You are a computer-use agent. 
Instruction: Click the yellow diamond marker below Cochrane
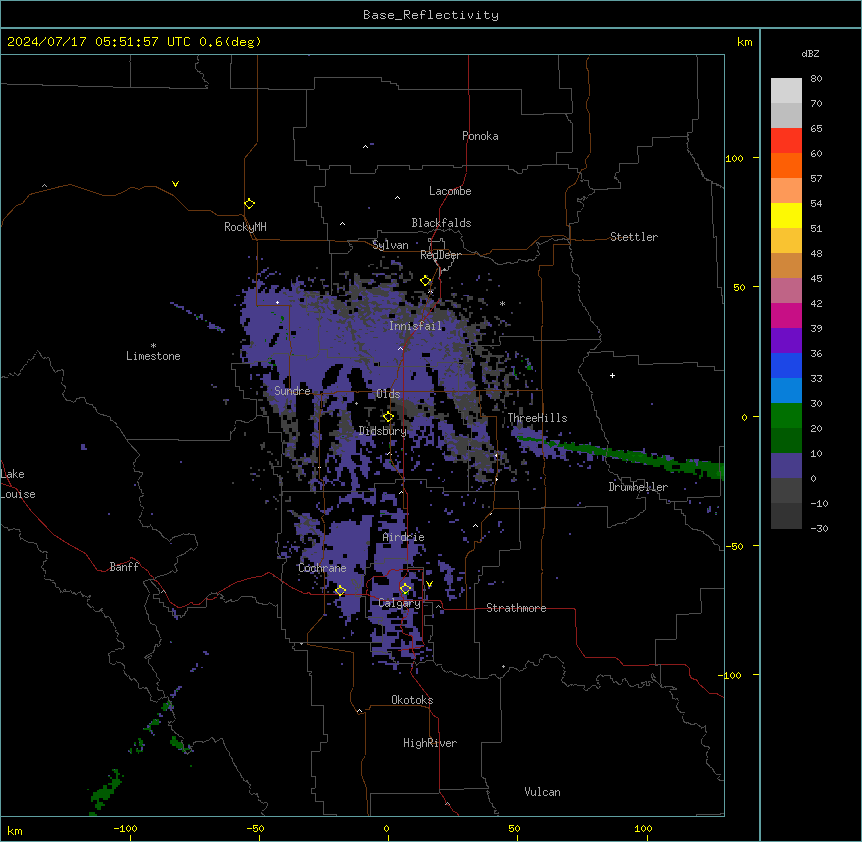point(340,591)
